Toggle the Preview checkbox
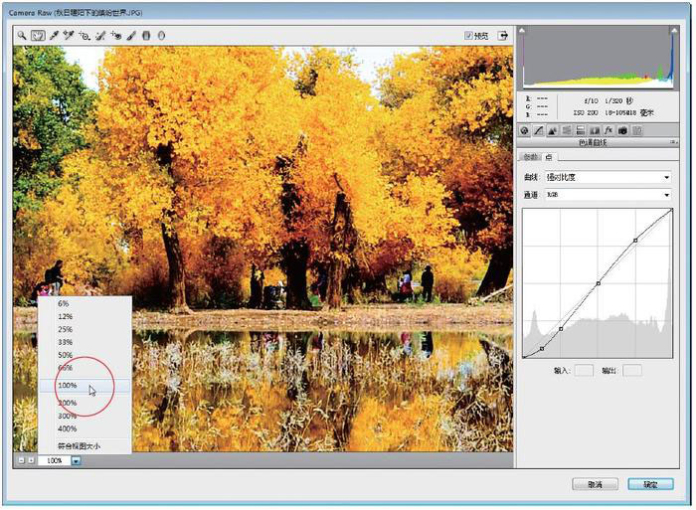Image resolution: width=696 pixels, height=510 pixels. tap(468, 35)
